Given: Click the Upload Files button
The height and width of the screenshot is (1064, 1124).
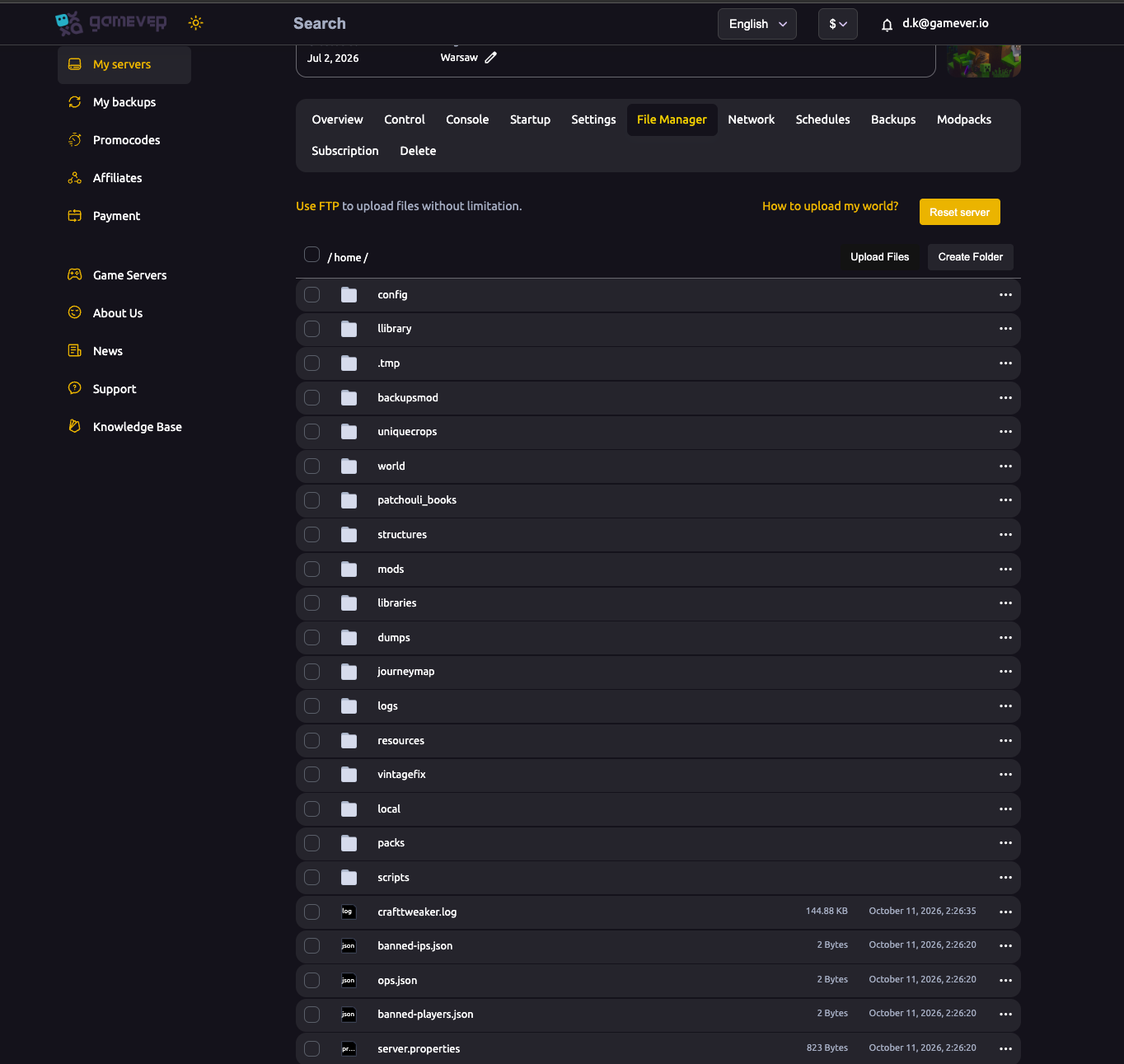Looking at the screenshot, I should pyautogui.click(x=879, y=257).
